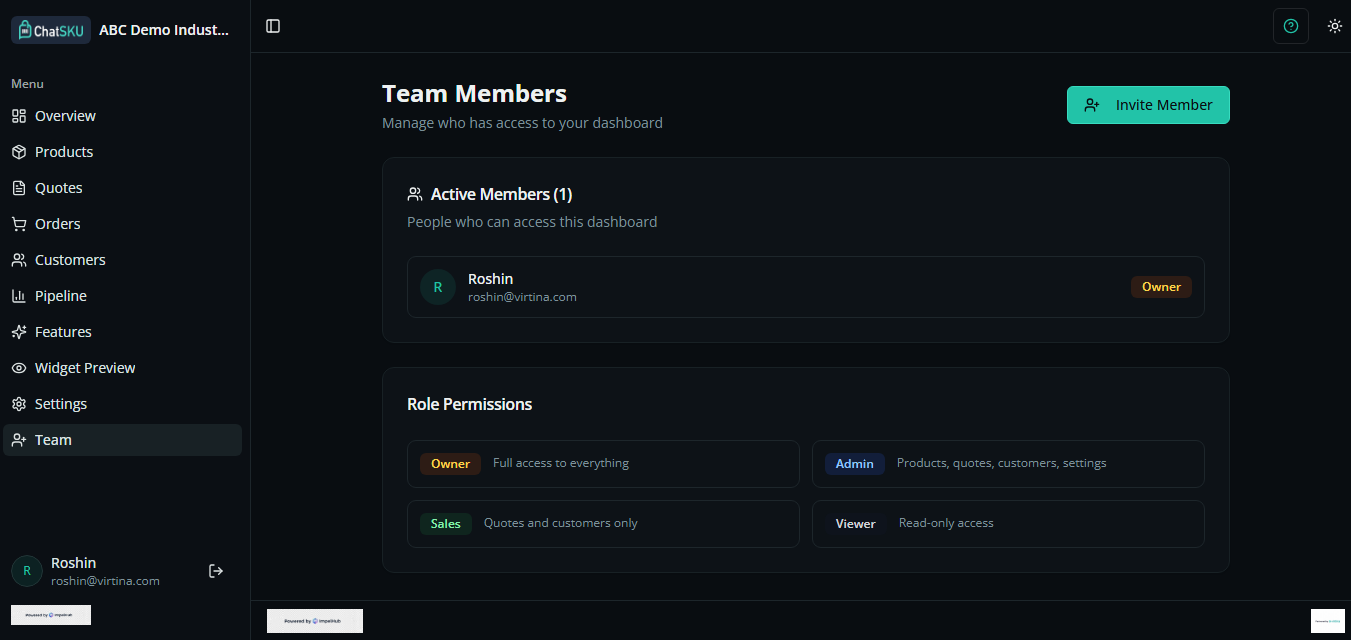The image size is (1351, 640).
Task: Open Settings from the sidebar menu
Action: click(x=62, y=403)
